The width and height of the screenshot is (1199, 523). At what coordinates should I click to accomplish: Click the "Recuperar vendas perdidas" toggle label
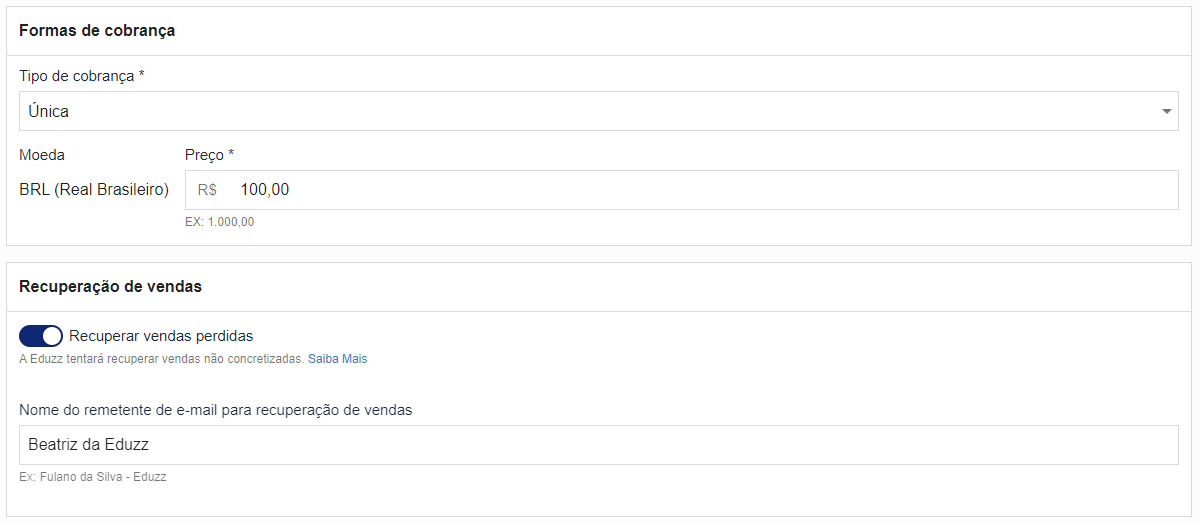pos(161,336)
